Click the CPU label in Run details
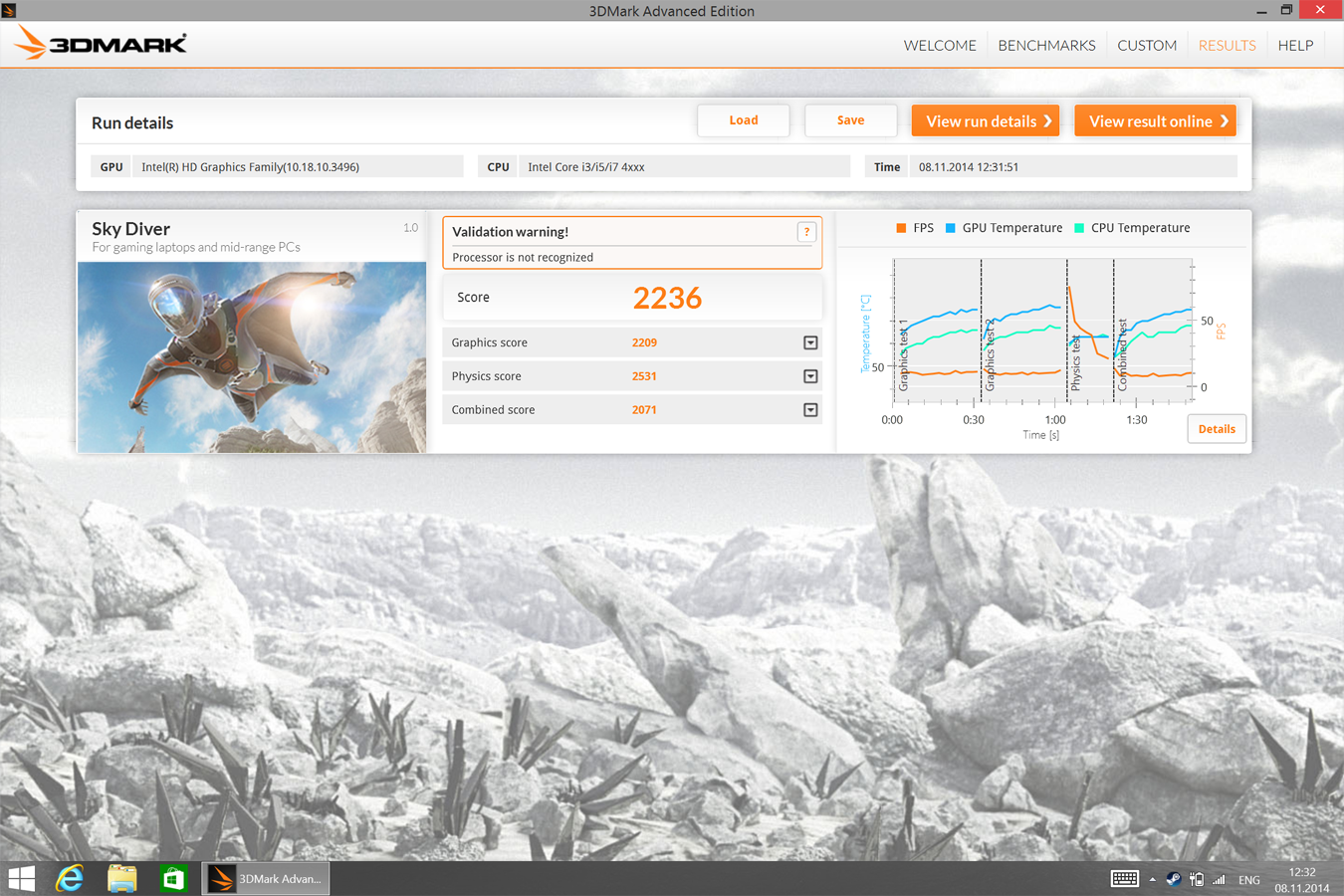This screenshot has width=1344, height=896. click(x=498, y=167)
